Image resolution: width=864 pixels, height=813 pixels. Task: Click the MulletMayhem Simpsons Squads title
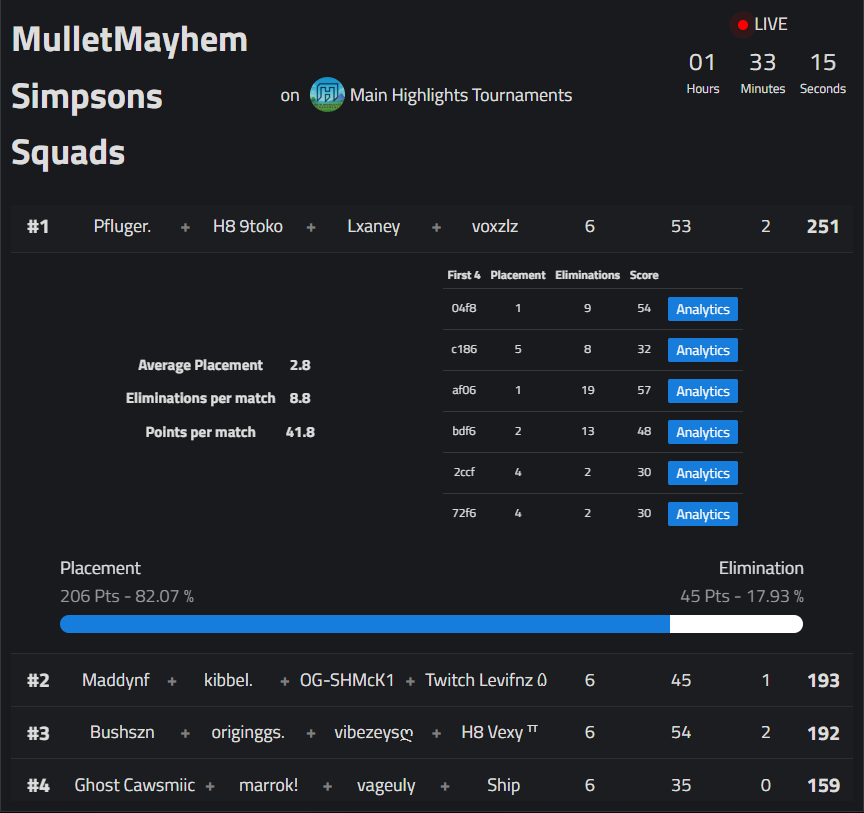pyautogui.click(x=129, y=96)
